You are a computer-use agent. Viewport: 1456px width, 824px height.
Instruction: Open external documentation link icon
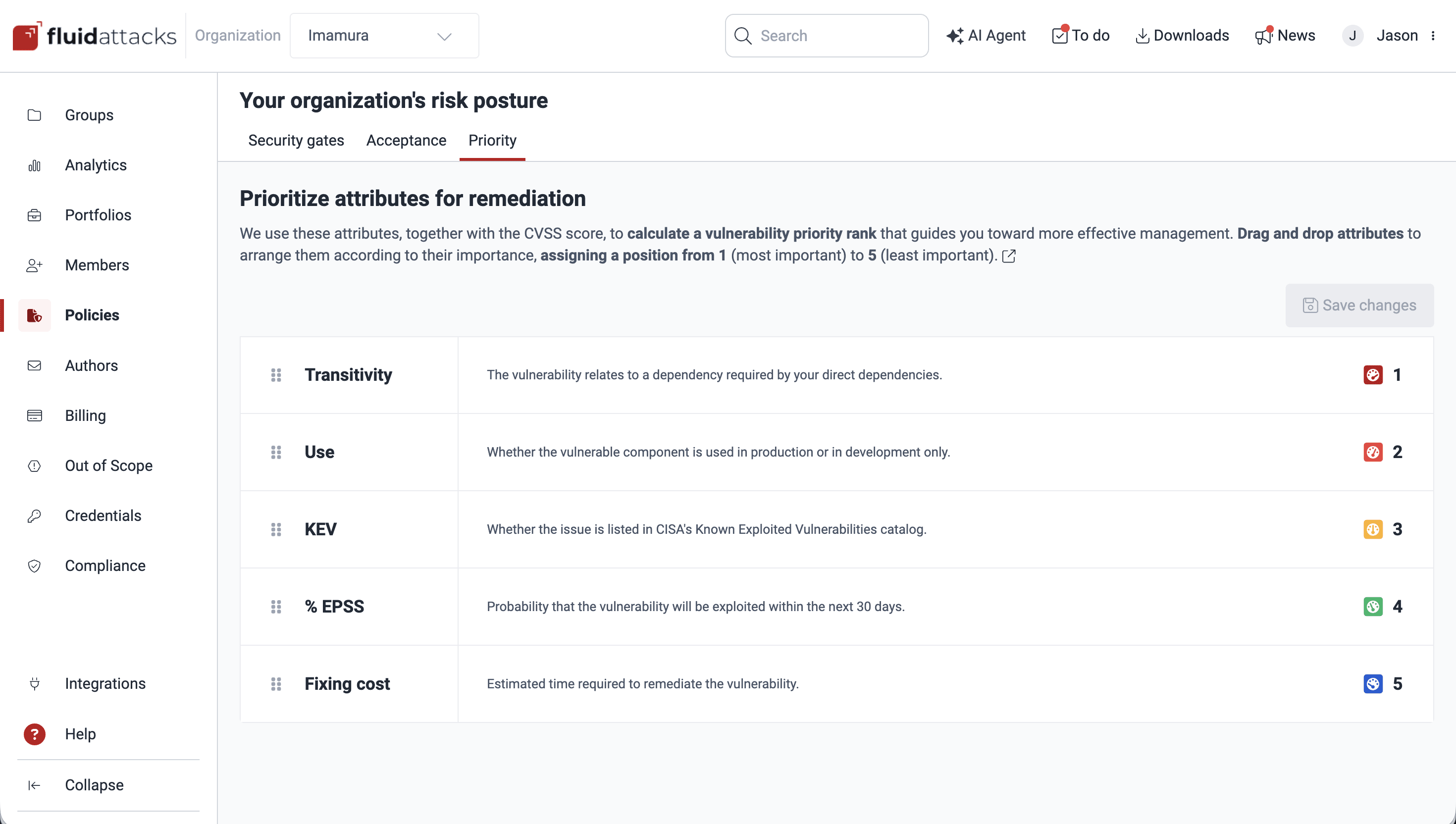[1008, 257]
